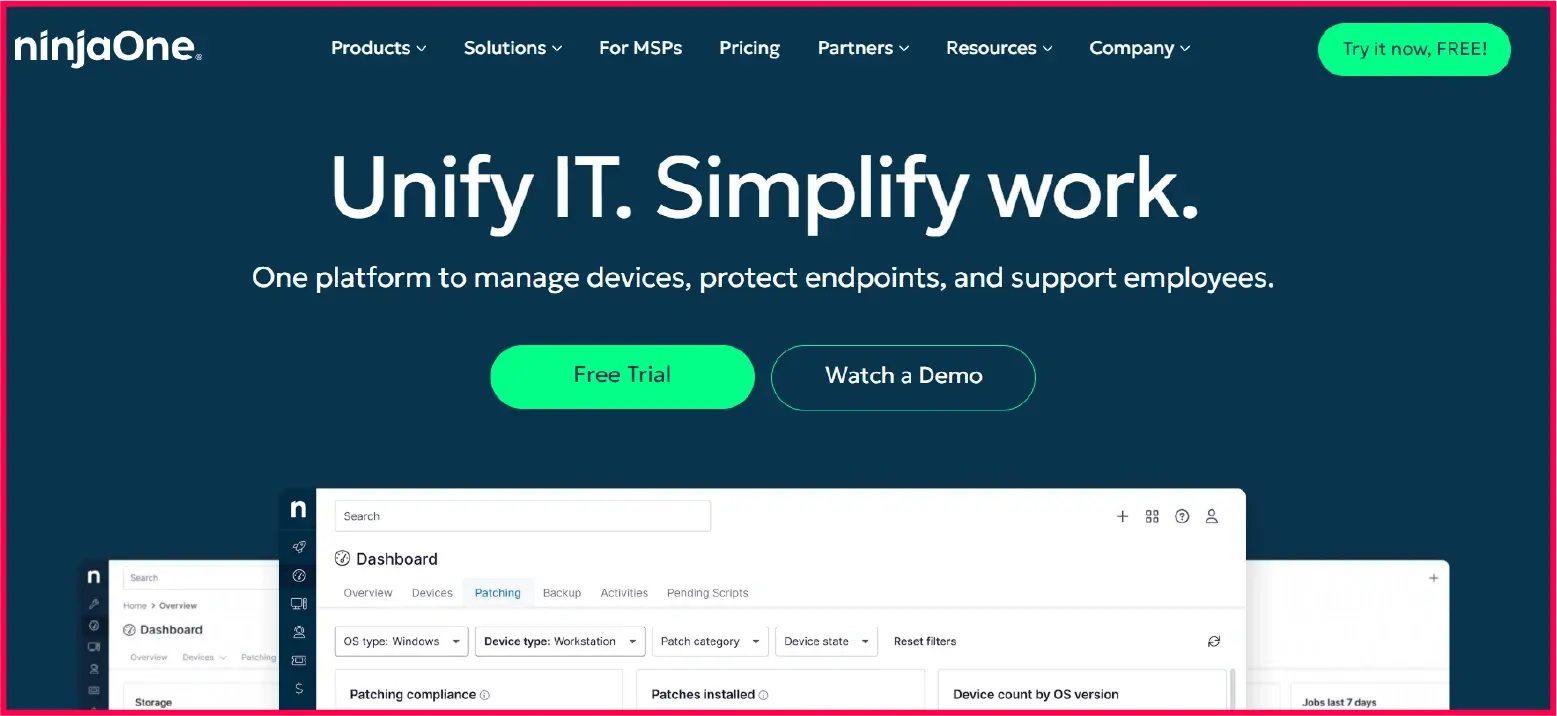Click the person icon in left background sidebar
The height and width of the screenshot is (716, 1557).
94,668
